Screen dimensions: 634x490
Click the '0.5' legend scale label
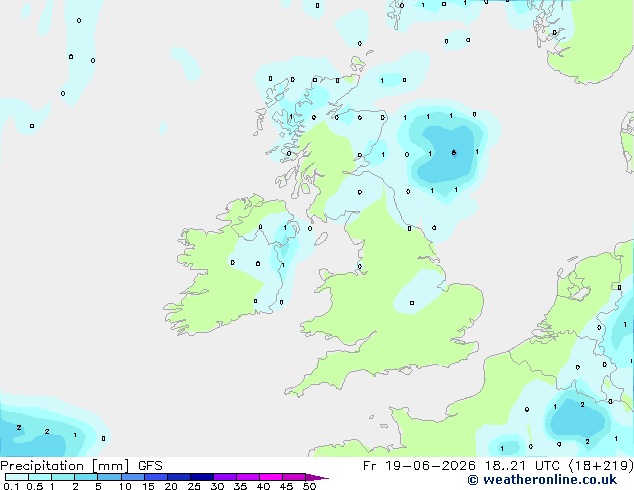point(34,486)
